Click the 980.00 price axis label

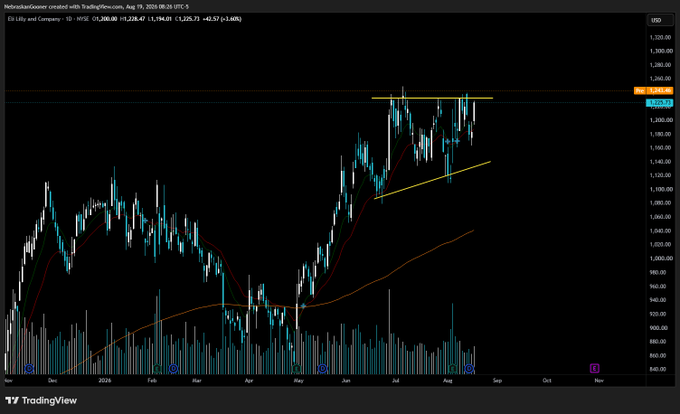pyautogui.click(x=658, y=272)
